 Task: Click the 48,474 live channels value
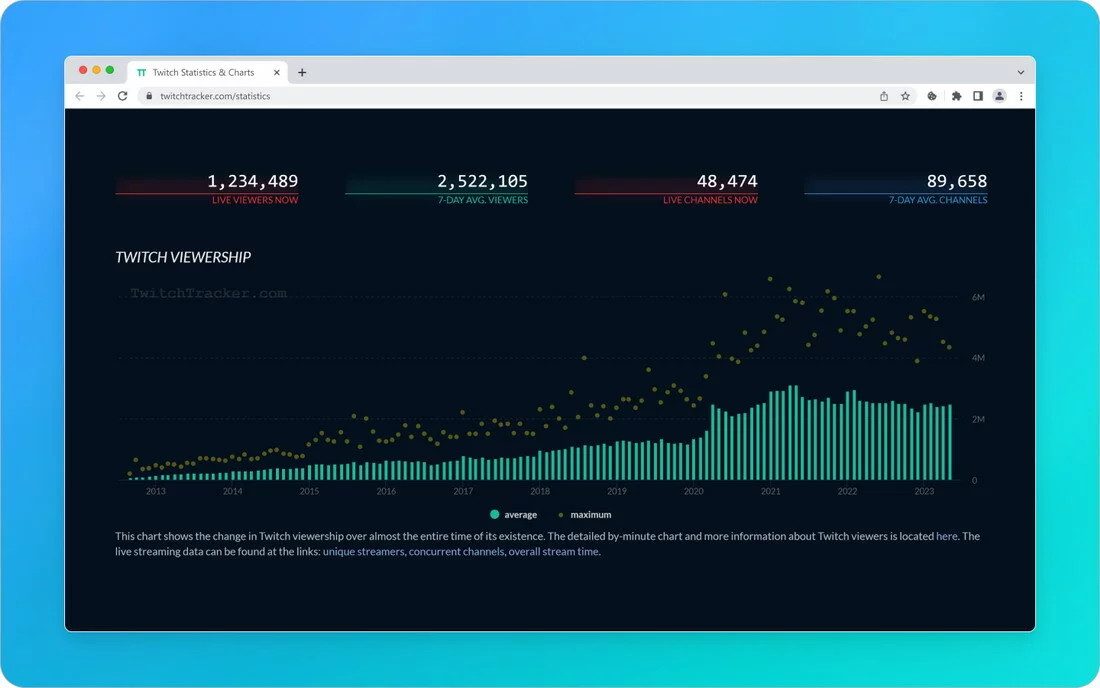tap(727, 182)
